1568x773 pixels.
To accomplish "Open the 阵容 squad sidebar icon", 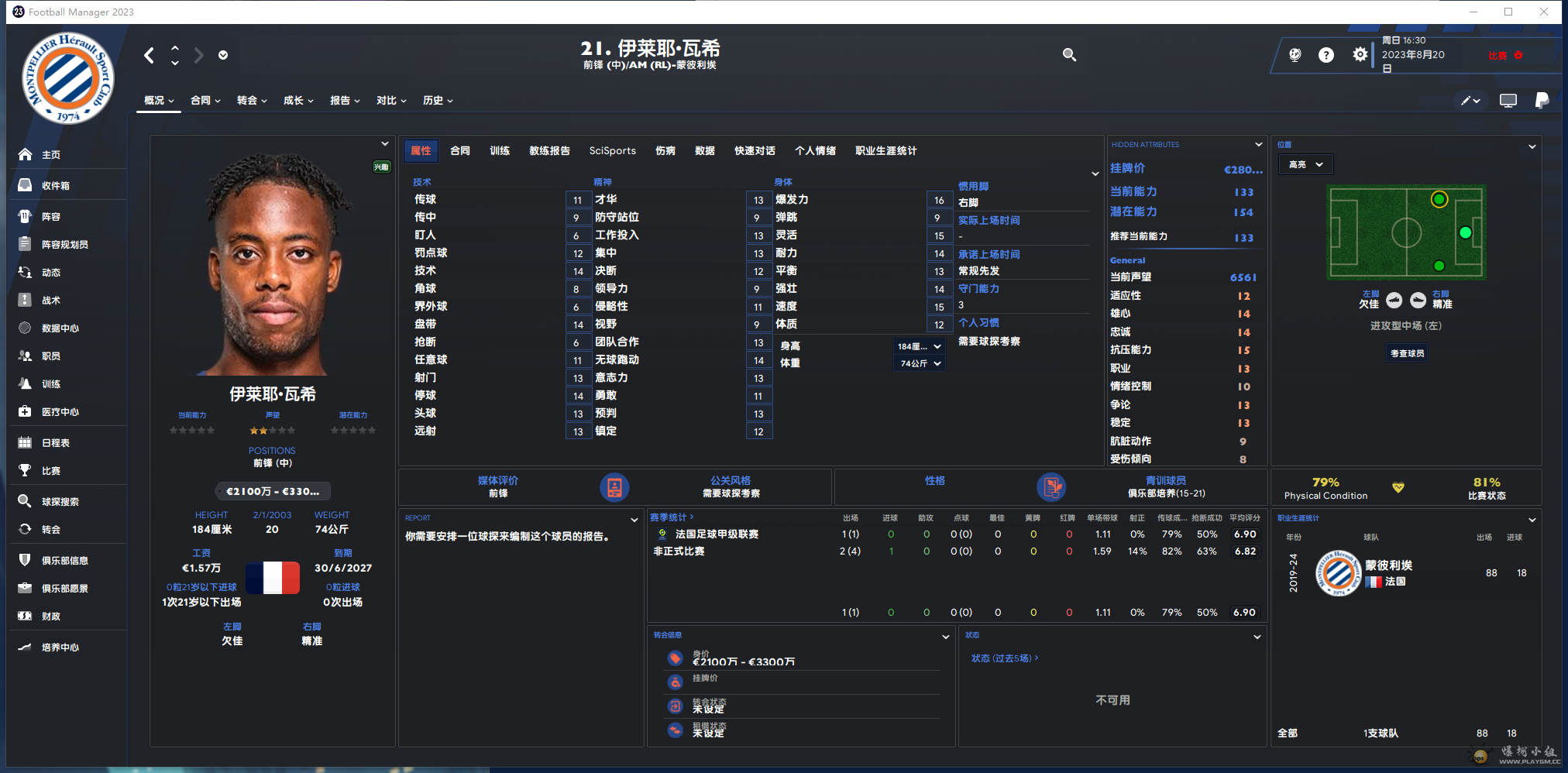I will 25,216.
